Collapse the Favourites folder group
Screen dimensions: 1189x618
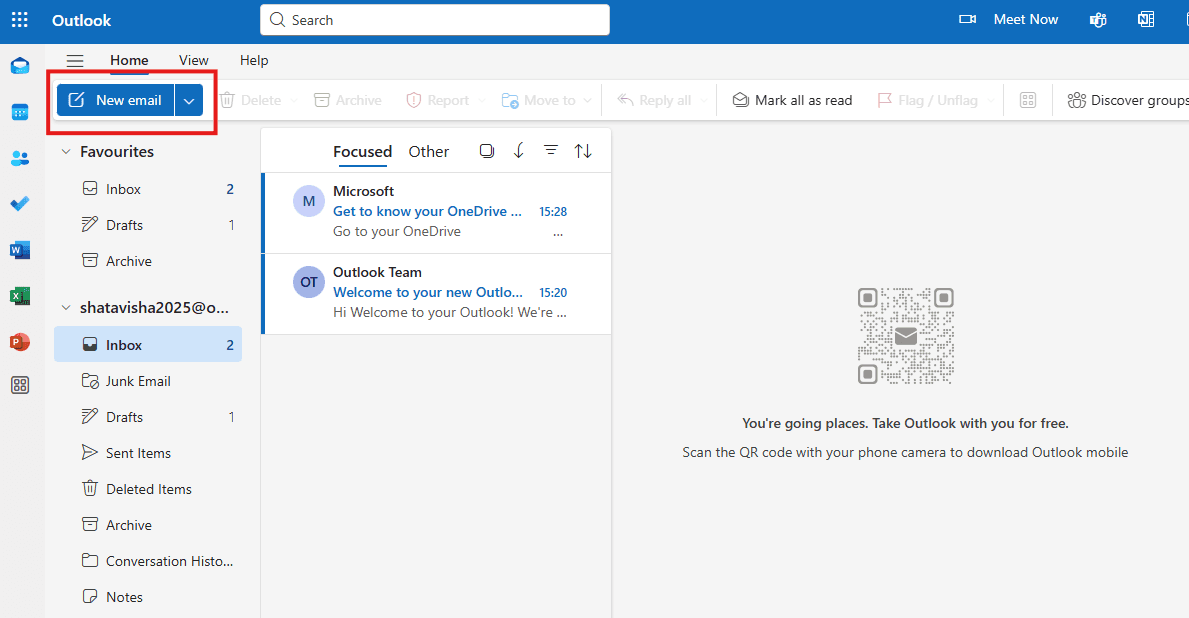click(66, 152)
